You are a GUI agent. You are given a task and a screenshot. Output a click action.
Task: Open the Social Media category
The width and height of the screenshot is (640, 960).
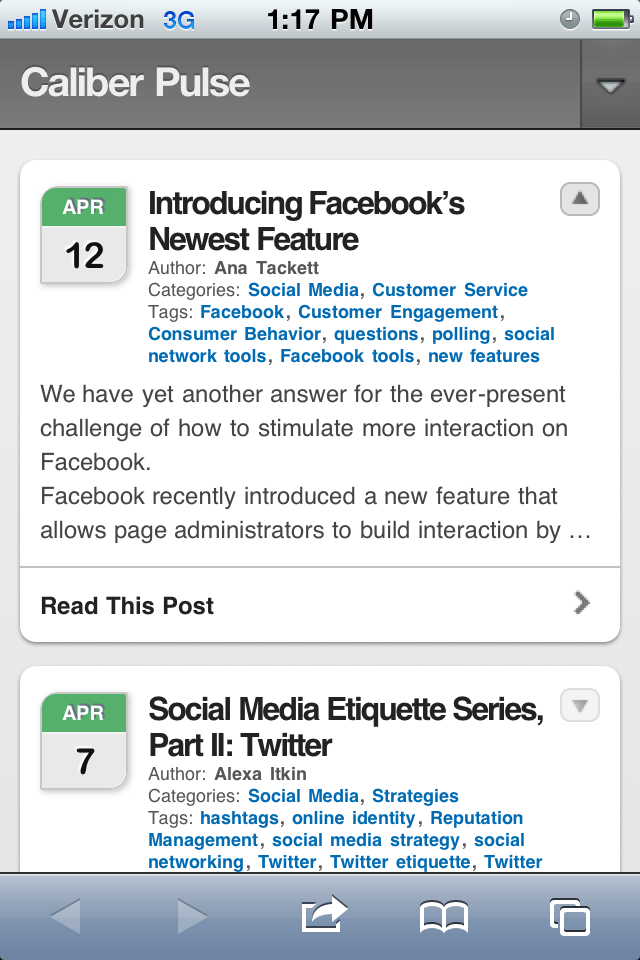pos(303,290)
